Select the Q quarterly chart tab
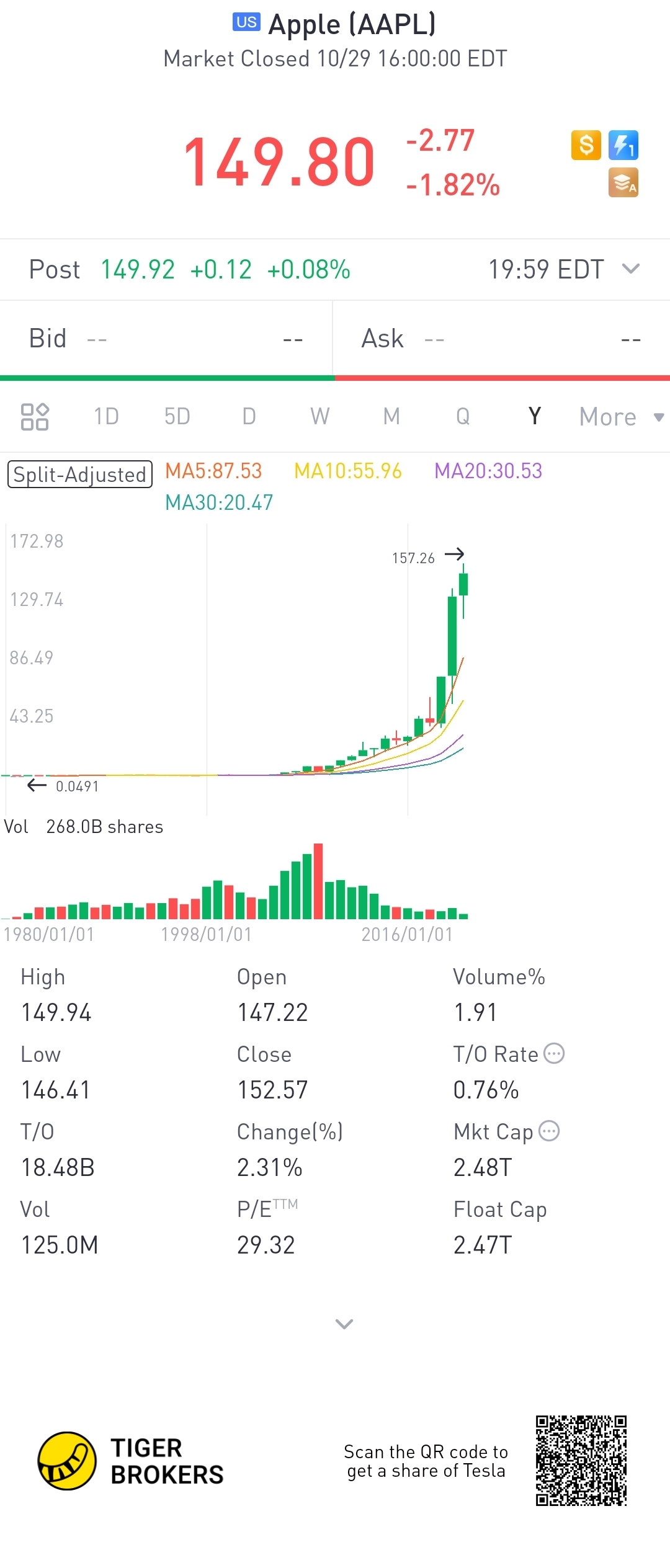 463,416
